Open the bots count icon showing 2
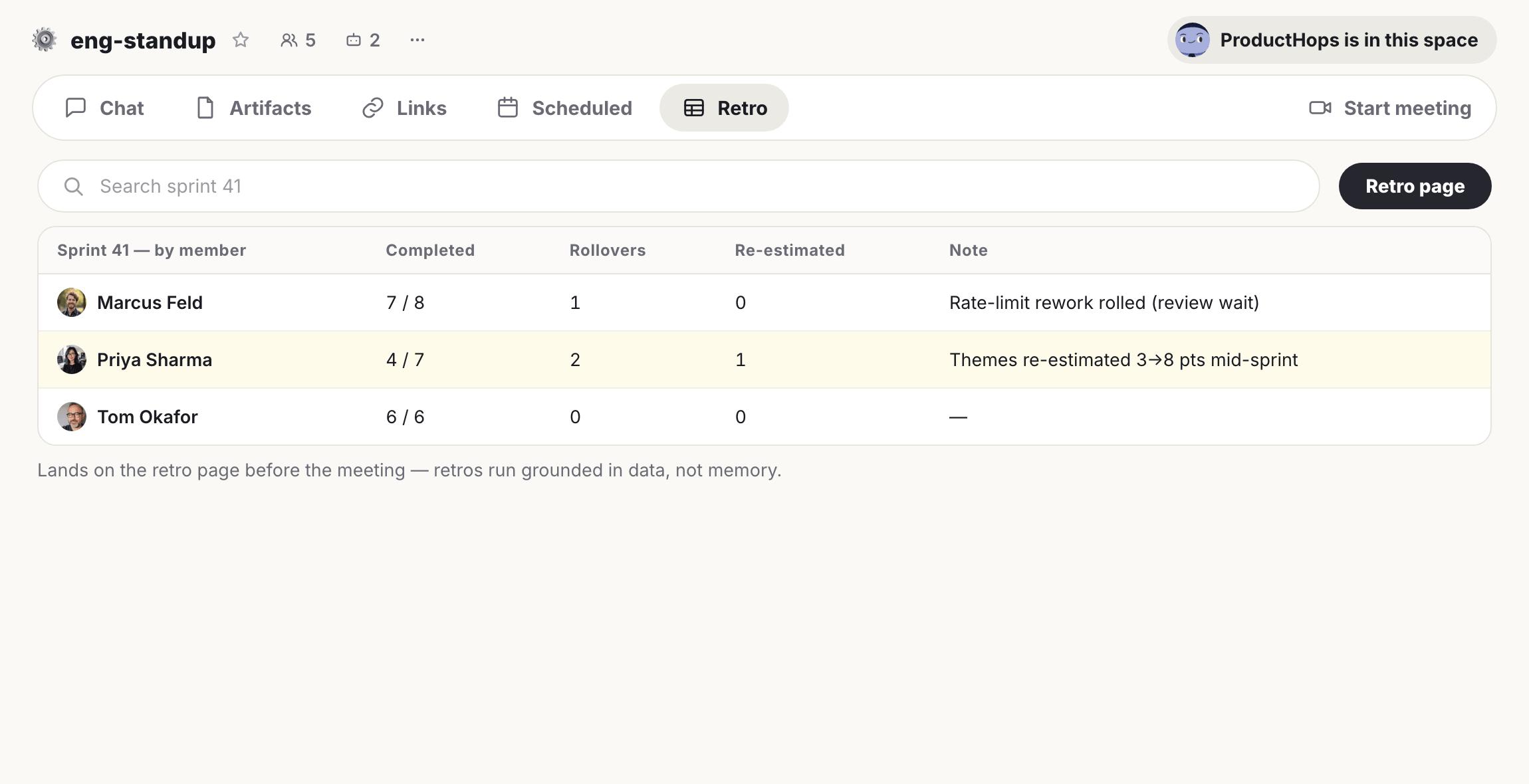1529x784 pixels. click(363, 40)
